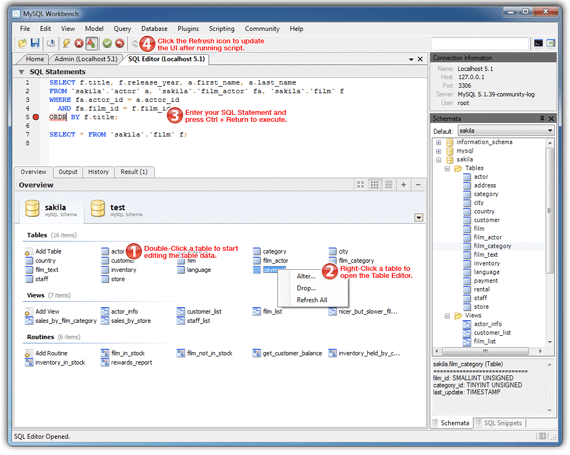Click plus button in Overview header
This screenshot has width=570, height=455.
[x=404, y=185]
